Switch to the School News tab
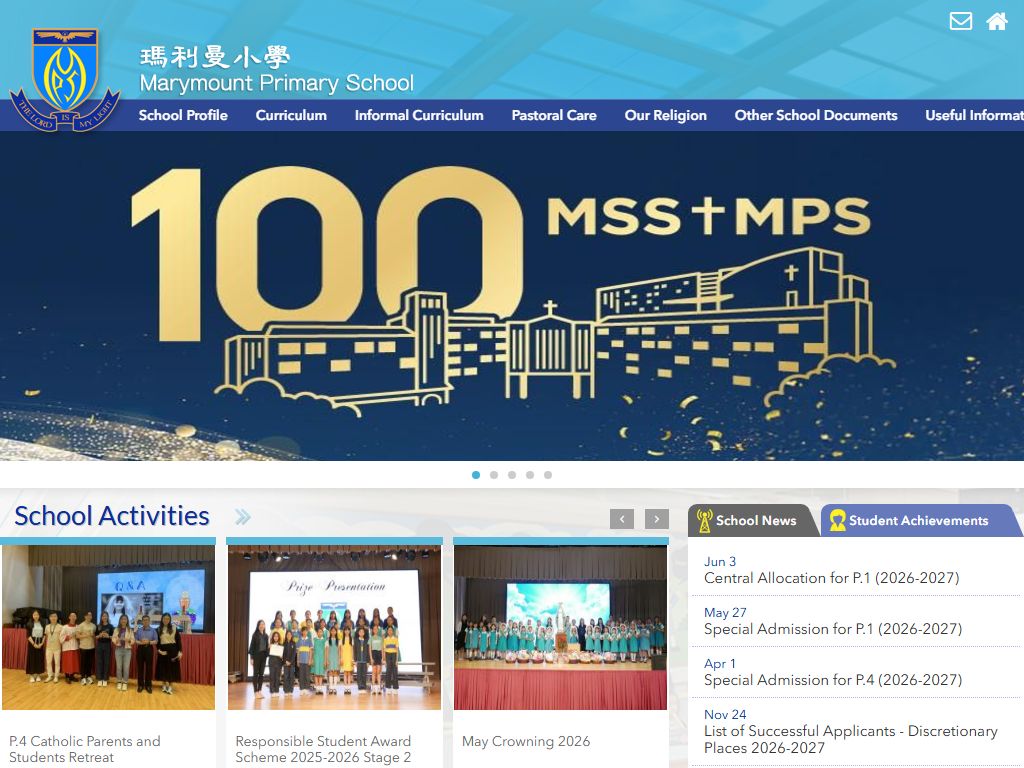This screenshot has width=1024, height=768. coord(752,520)
